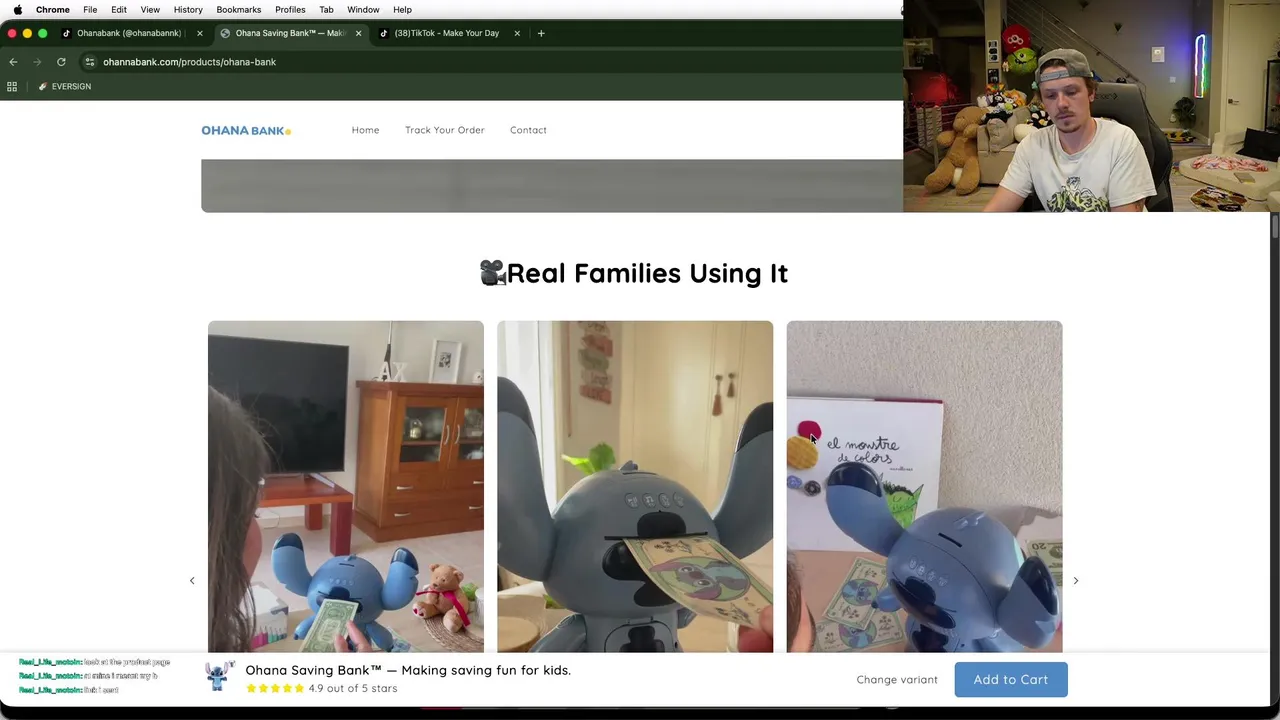The width and height of the screenshot is (1280, 720).
Task: Open the EVERSIGN bookmark
Action: coord(65,87)
